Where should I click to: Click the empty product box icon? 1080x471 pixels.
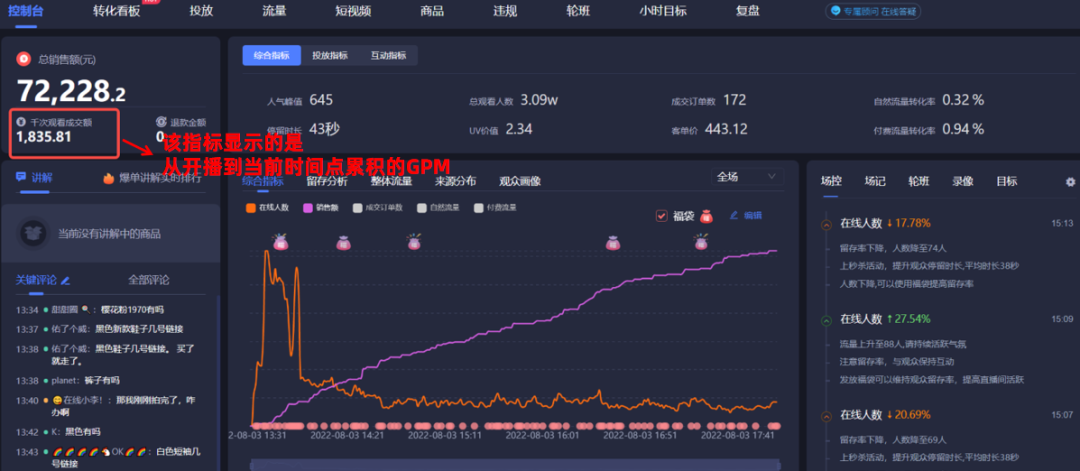pos(33,233)
